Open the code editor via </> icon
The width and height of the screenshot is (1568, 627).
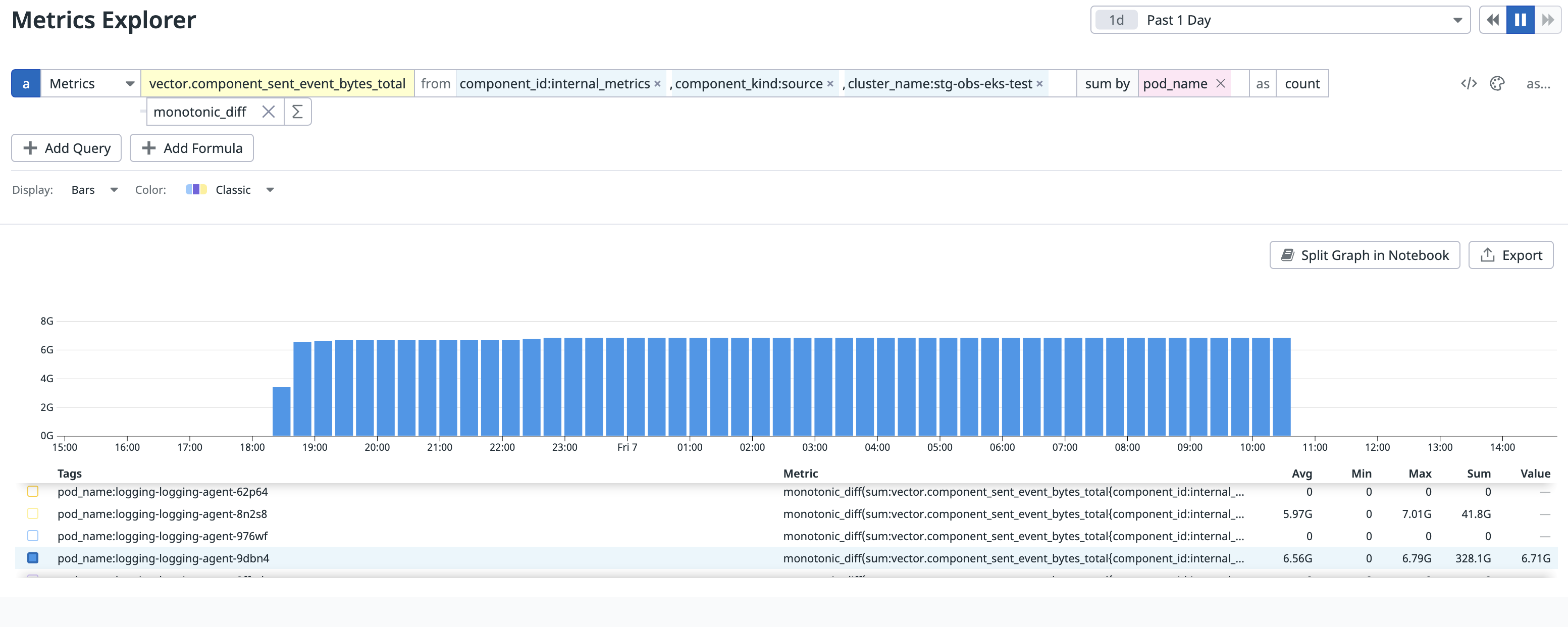pyautogui.click(x=1469, y=83)
